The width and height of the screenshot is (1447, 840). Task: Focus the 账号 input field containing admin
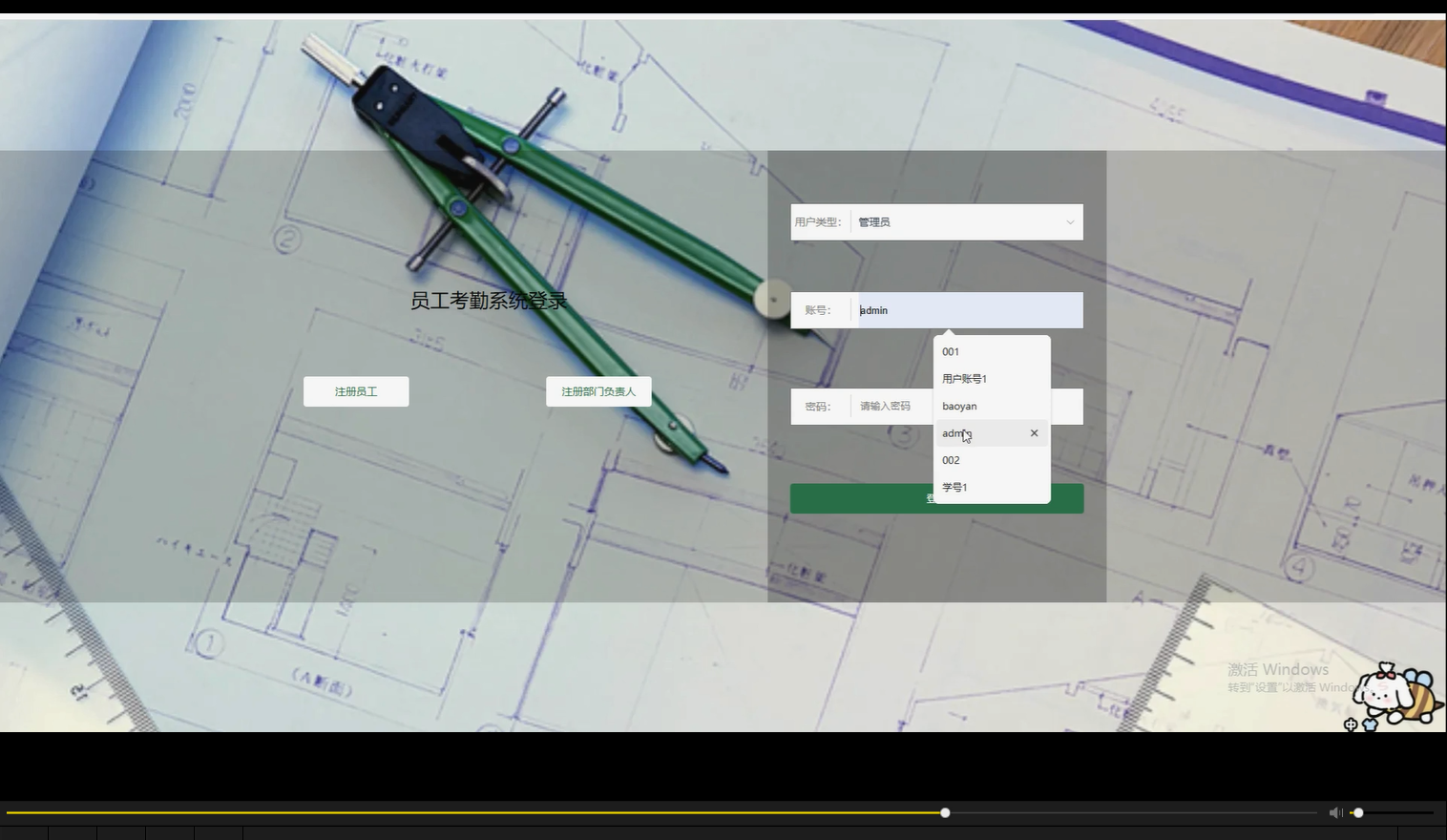click(x=967, y=310)
